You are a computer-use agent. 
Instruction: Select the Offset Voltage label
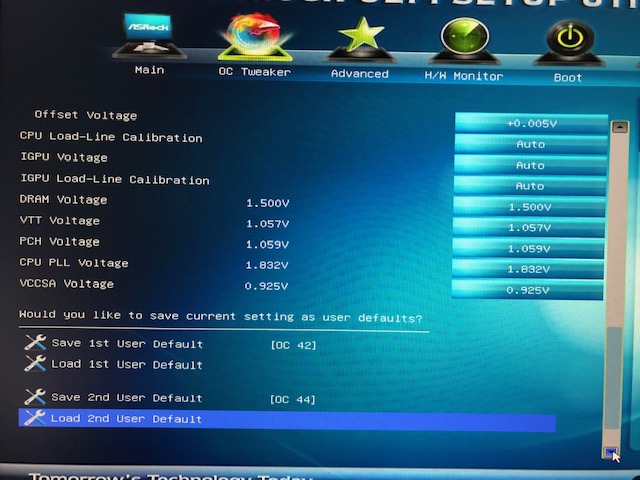pyautogui.click(x=86, y=115)
